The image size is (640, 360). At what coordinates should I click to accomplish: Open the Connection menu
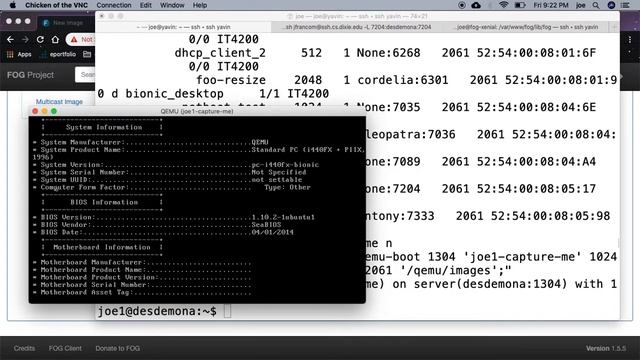[x=114, y=5]
